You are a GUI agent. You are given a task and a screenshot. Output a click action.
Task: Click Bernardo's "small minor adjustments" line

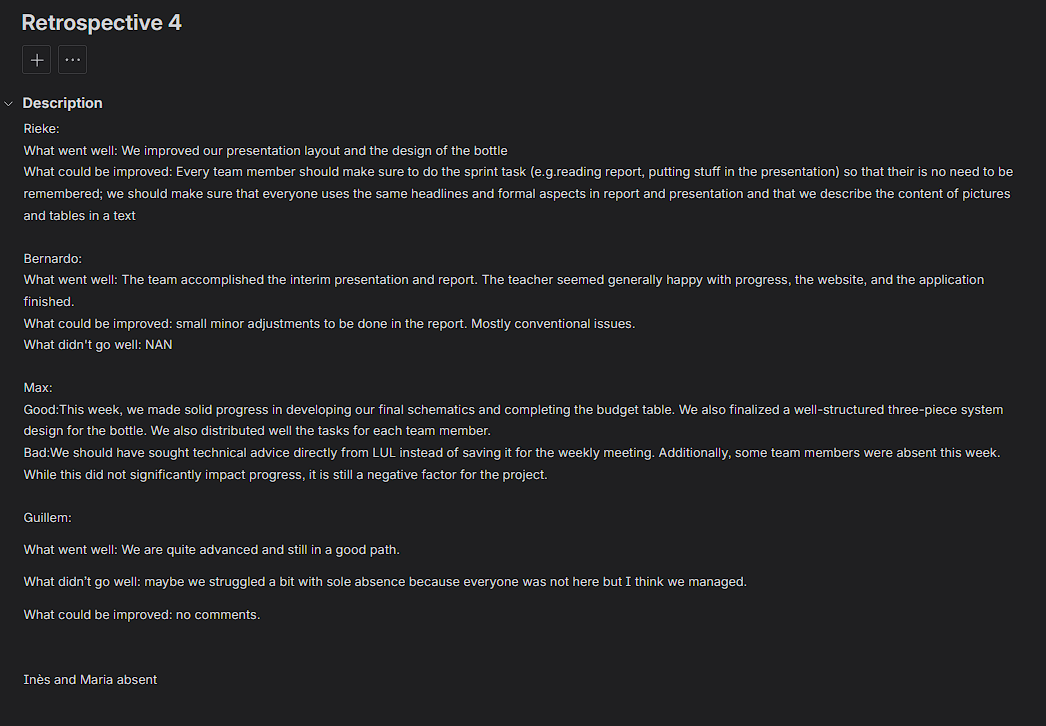330,323
